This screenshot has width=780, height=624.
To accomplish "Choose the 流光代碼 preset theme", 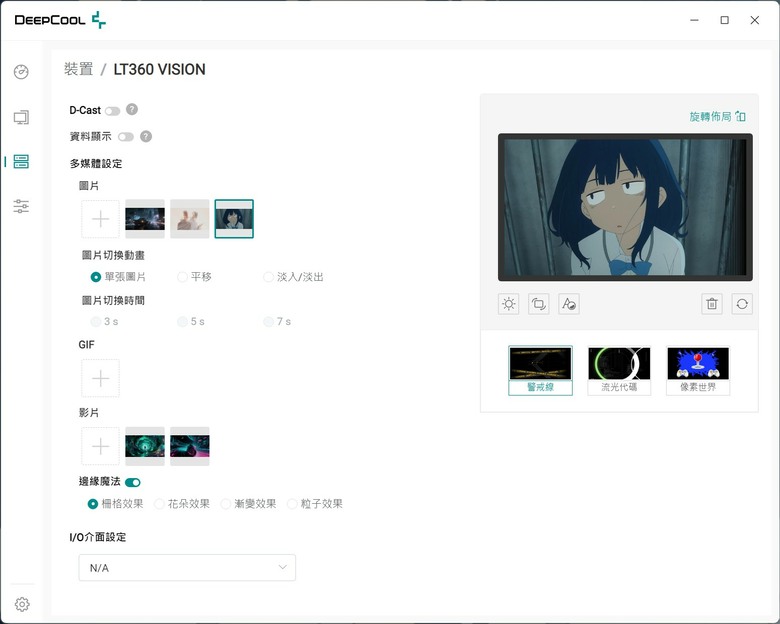I will coord(619,371).
